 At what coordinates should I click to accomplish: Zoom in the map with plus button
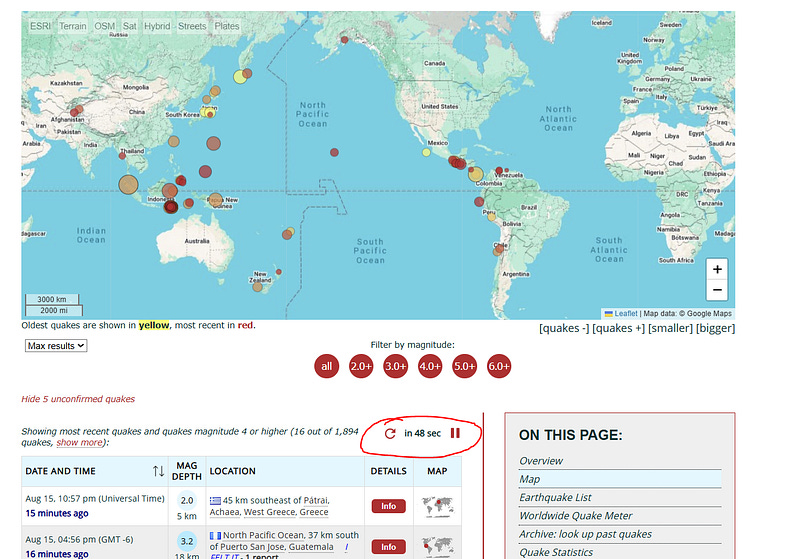(x=717, y=269)
